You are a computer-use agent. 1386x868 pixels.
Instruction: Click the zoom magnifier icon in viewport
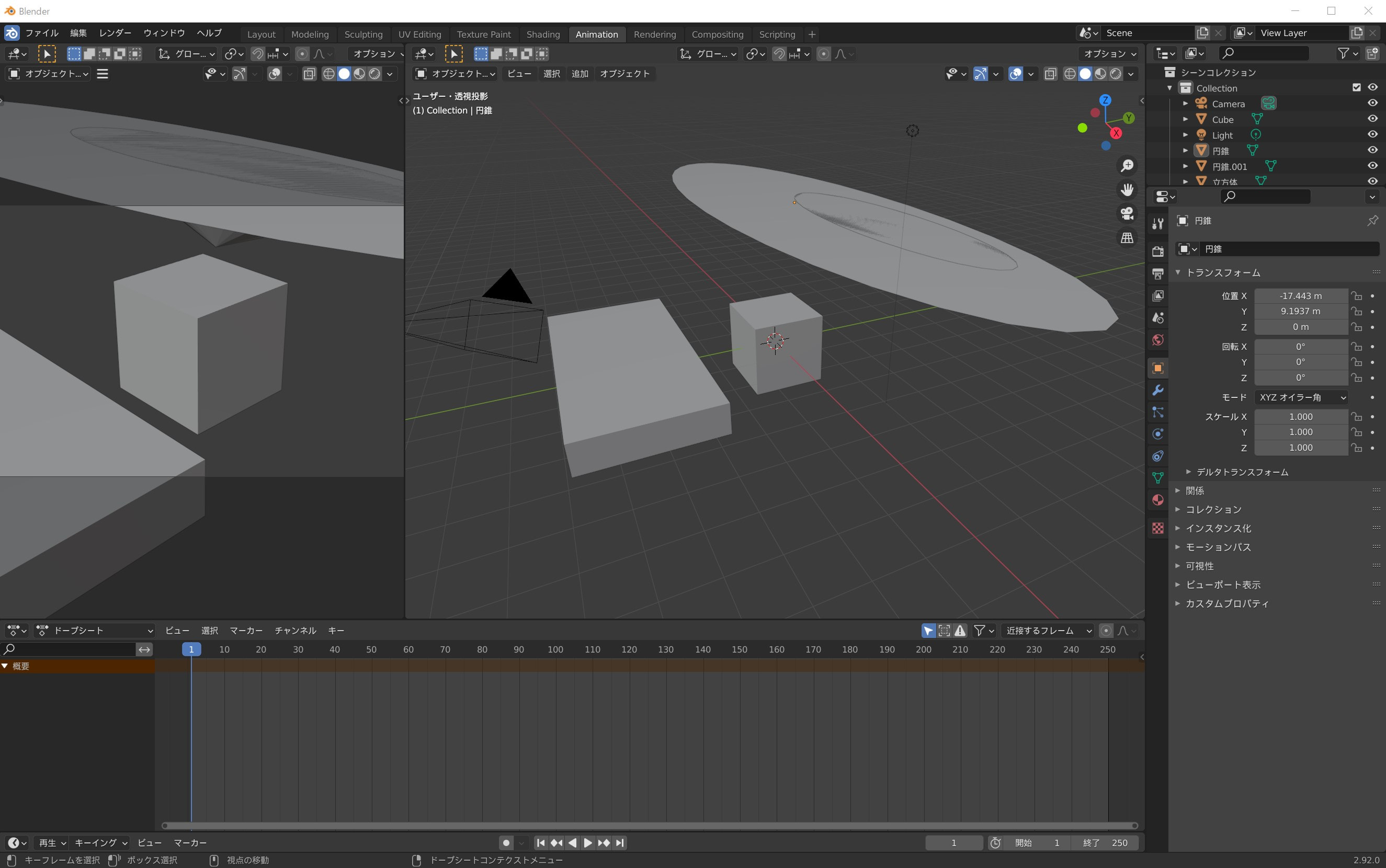tap(1127, 166)
